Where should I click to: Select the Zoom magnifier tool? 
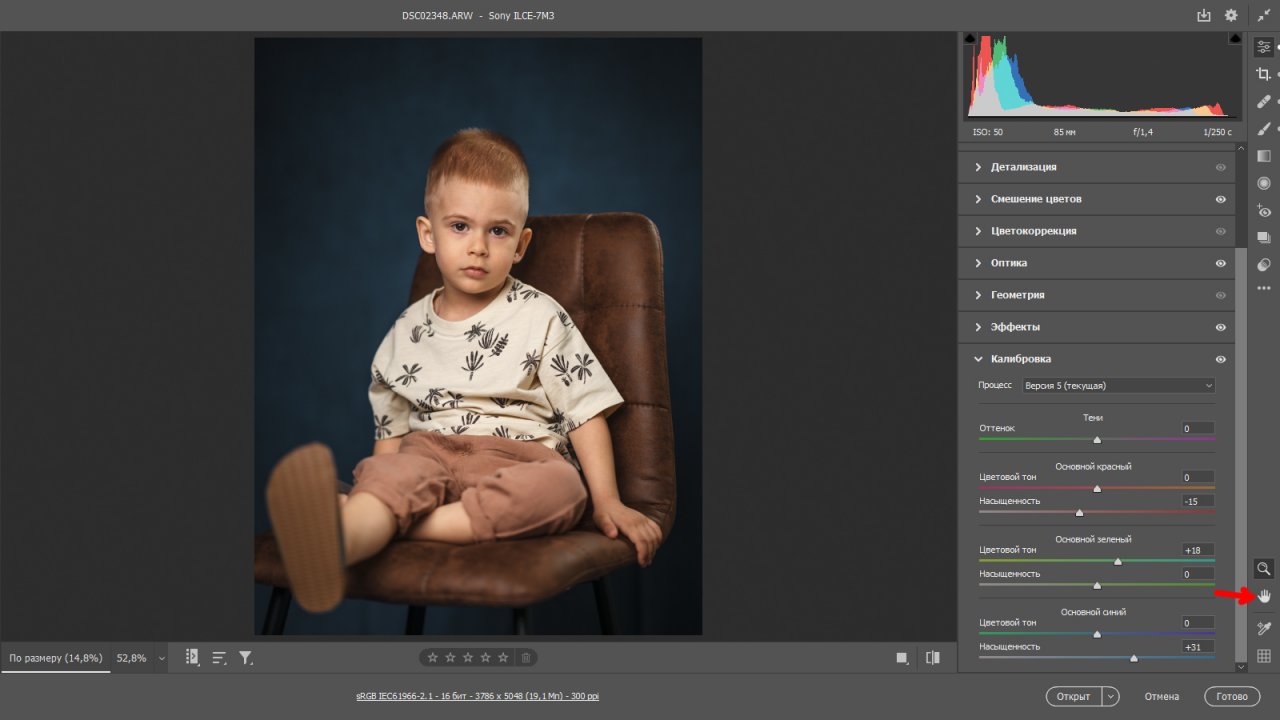pos(1264,569)
